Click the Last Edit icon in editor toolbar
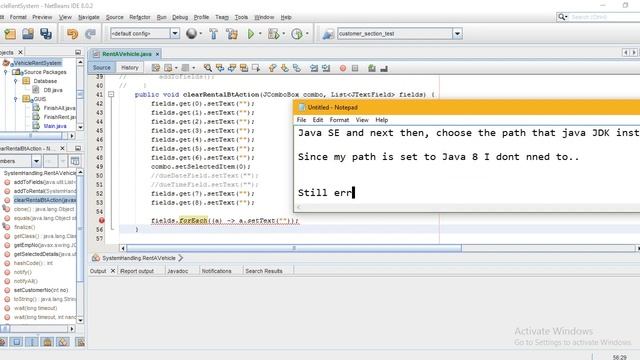This screenshot has width=640, height=360. point(156,68)
